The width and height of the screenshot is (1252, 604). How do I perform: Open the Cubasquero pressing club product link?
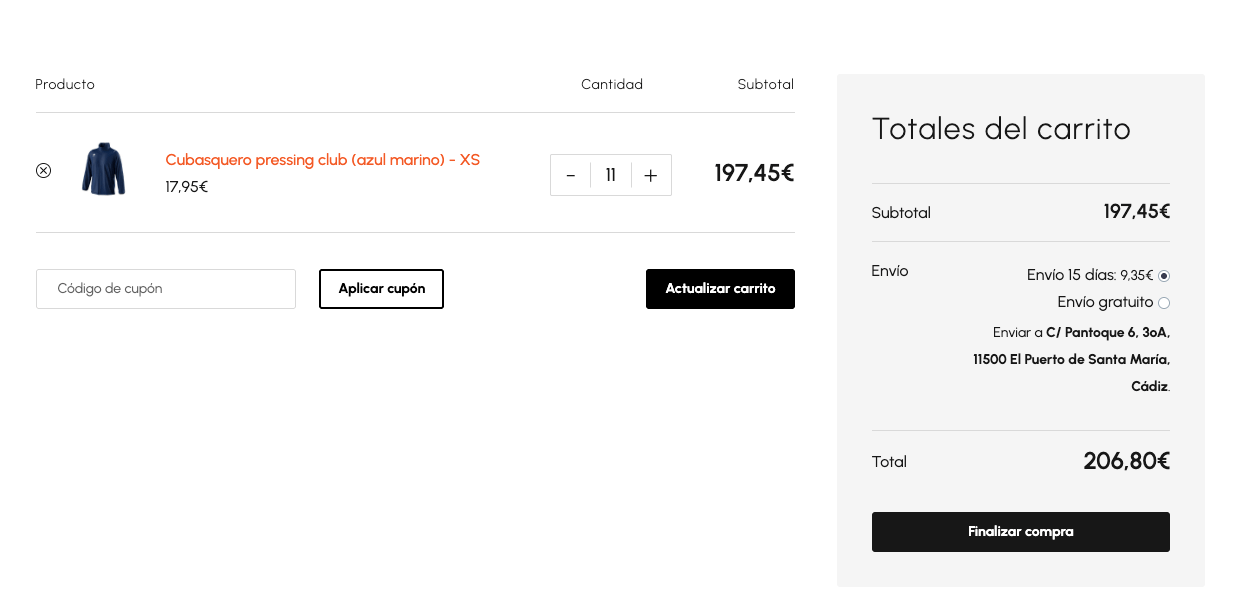point(323,160)
